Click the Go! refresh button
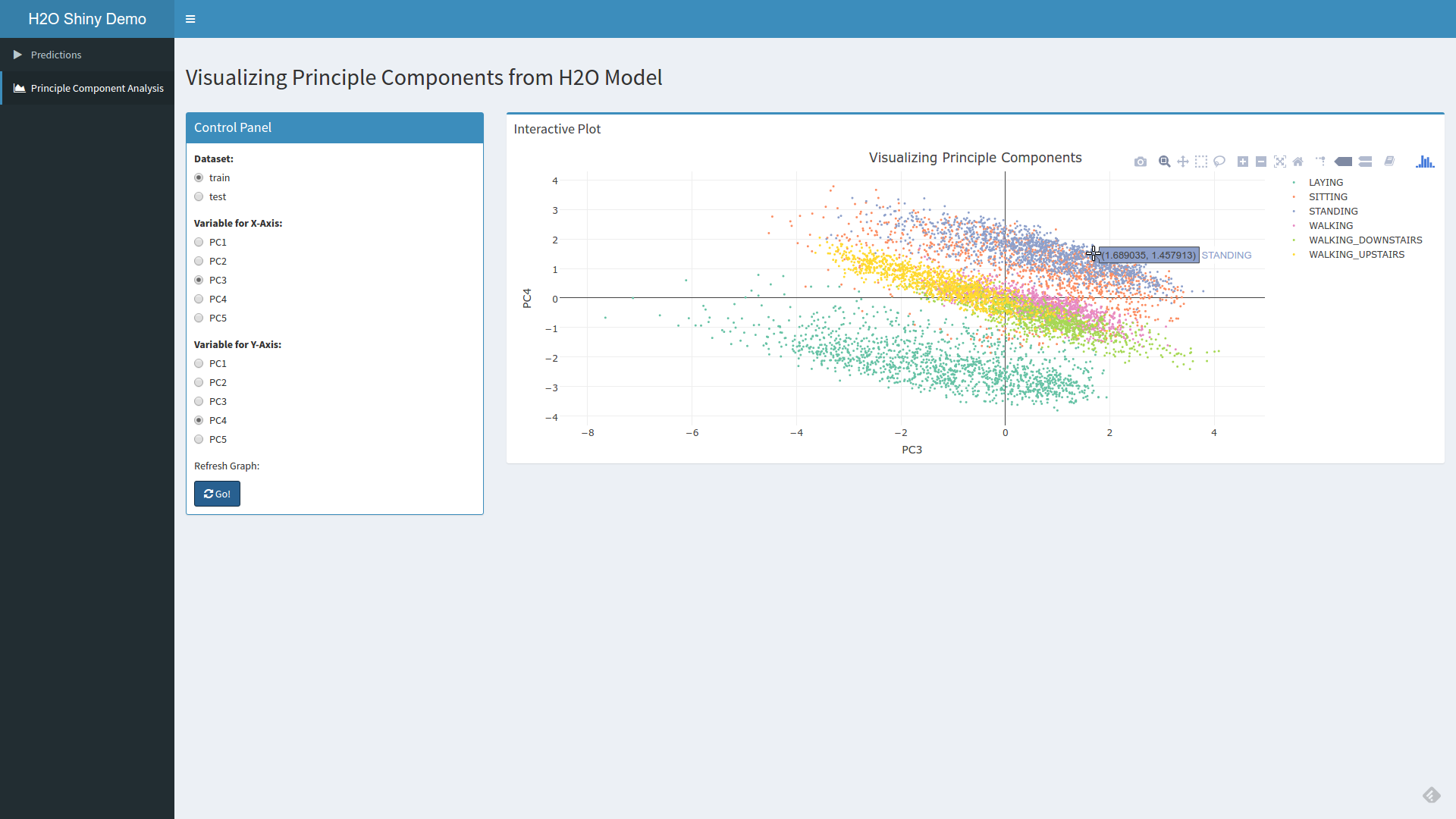This screenshot has width=1456, height=819. [217, 494]
